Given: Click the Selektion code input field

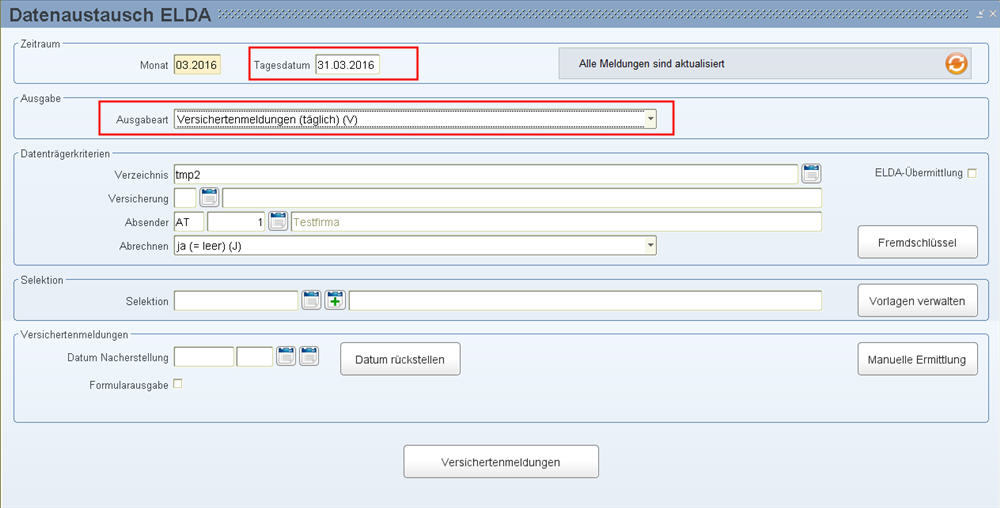Looking at the screenshot, I should click(x=236, y=301).
